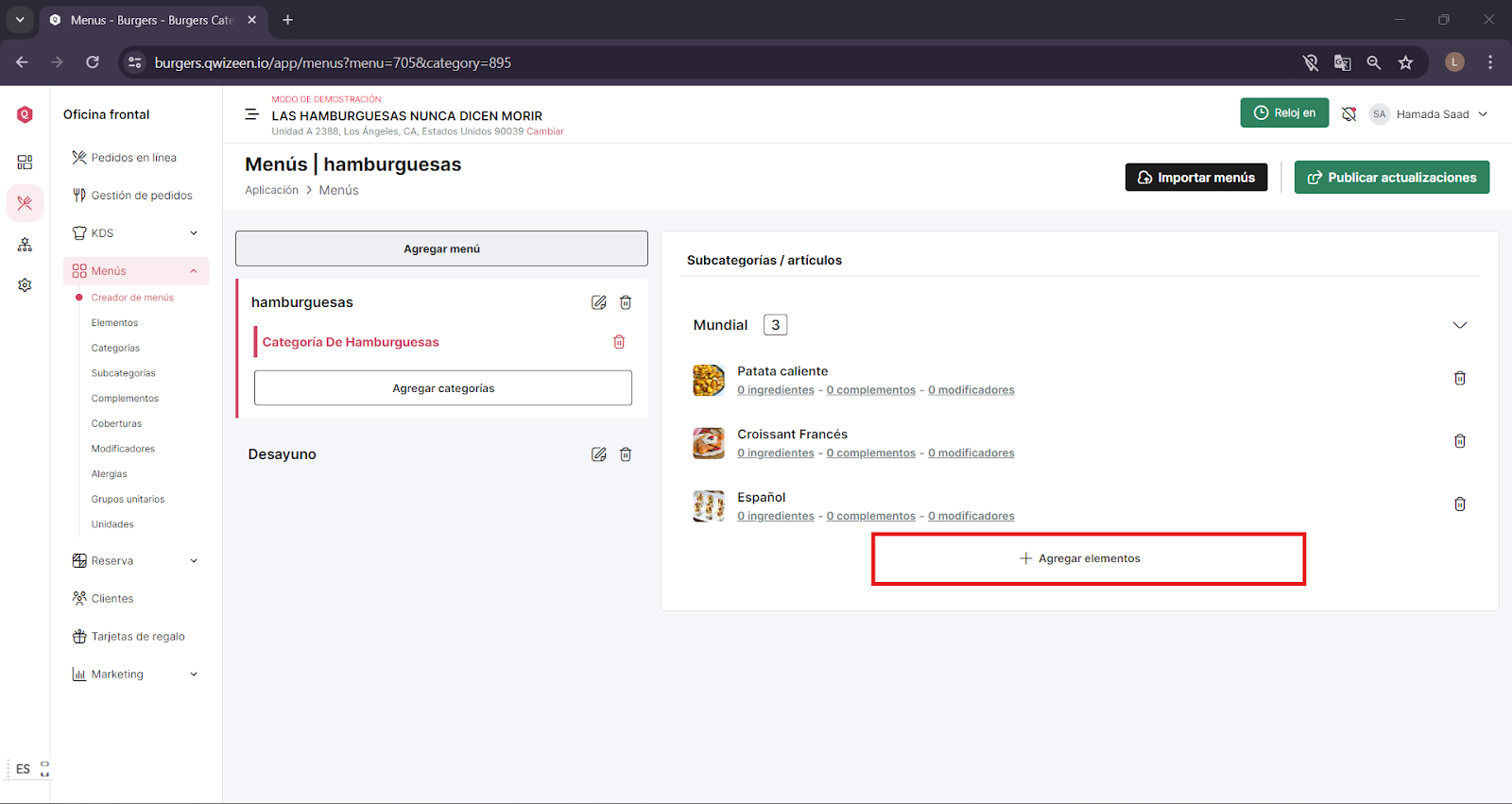The width and height of the screenshot is (1512, 804).
Task: Open the tab search dropdown arrow
Action: point(19,20)
